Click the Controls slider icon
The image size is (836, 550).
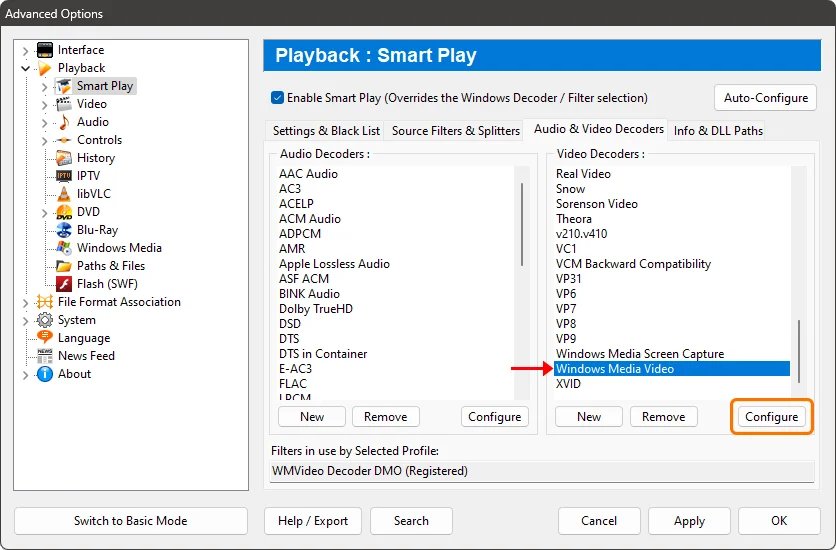click(64, 140)
